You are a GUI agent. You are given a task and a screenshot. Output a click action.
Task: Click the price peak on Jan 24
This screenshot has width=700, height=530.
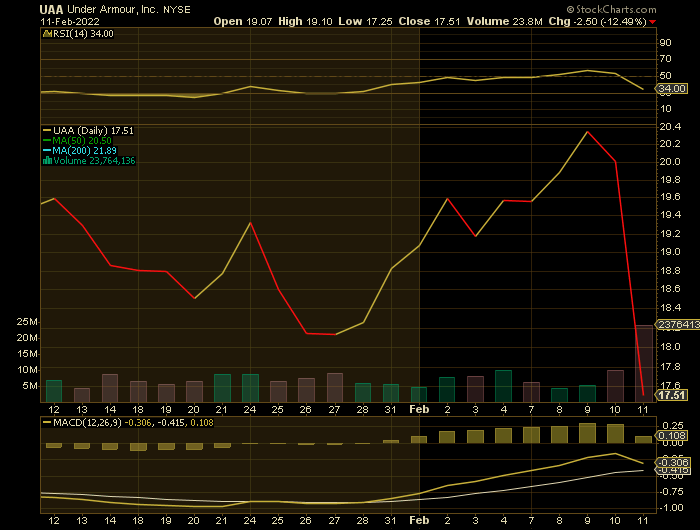[250, 222]
